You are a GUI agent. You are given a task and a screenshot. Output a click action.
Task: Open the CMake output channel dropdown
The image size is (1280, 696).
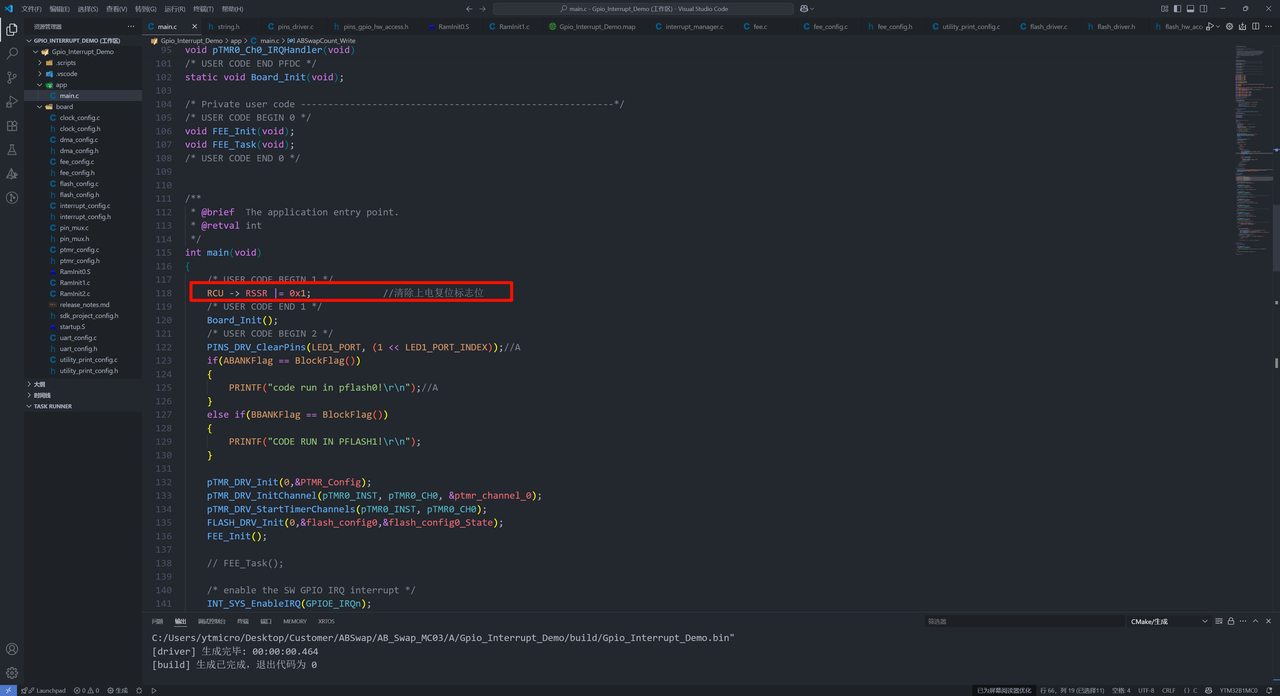[x=1167, y=621]
